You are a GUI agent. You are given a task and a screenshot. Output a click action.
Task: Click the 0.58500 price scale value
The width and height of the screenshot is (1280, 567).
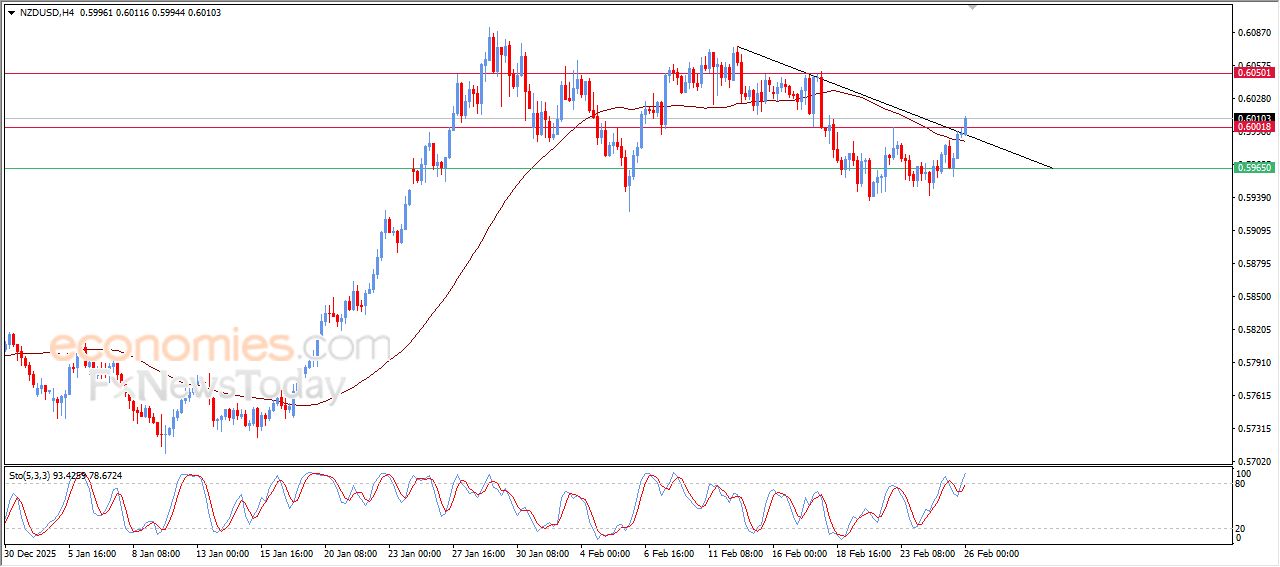pos(1254,297)
